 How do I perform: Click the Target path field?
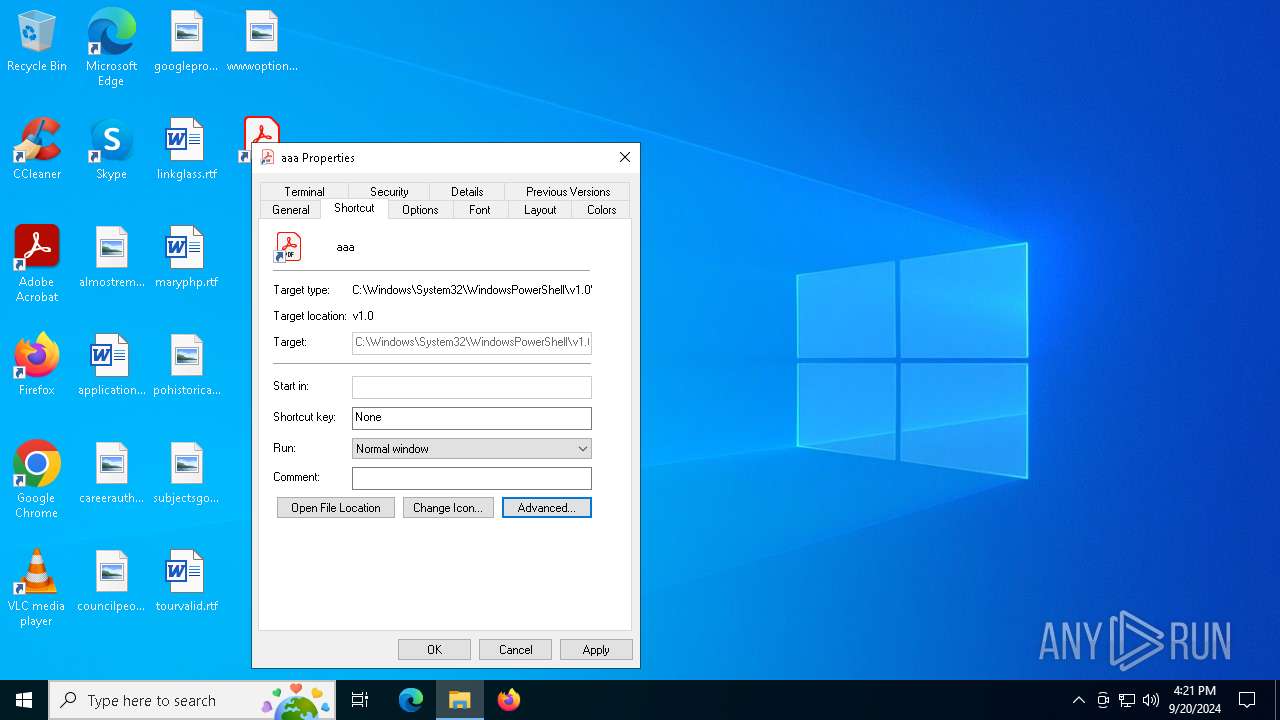click(472, 342)
